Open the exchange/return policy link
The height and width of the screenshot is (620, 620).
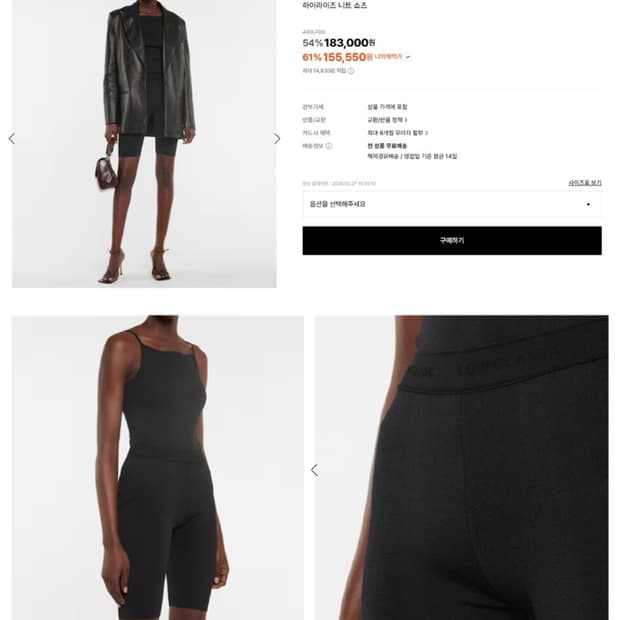click(388, 120)
